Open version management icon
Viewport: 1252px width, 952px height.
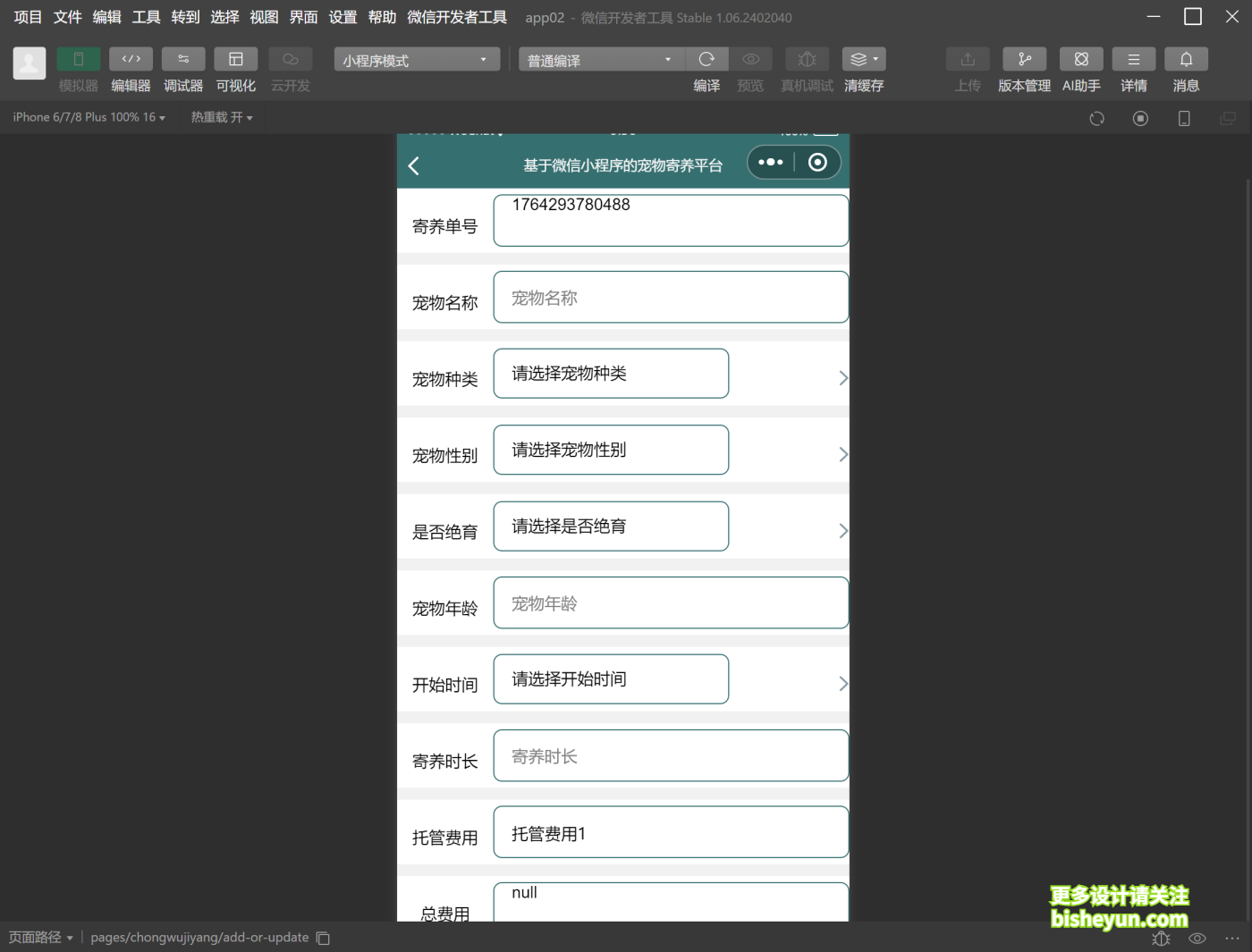click(x=1024, y=59)
